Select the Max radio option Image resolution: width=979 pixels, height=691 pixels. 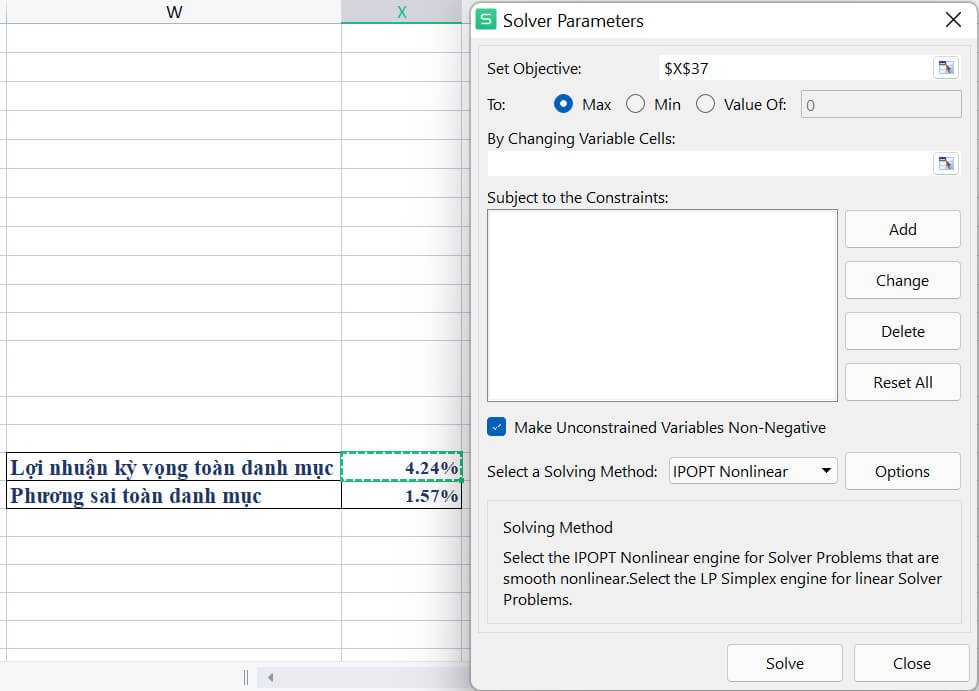point(563,104)
